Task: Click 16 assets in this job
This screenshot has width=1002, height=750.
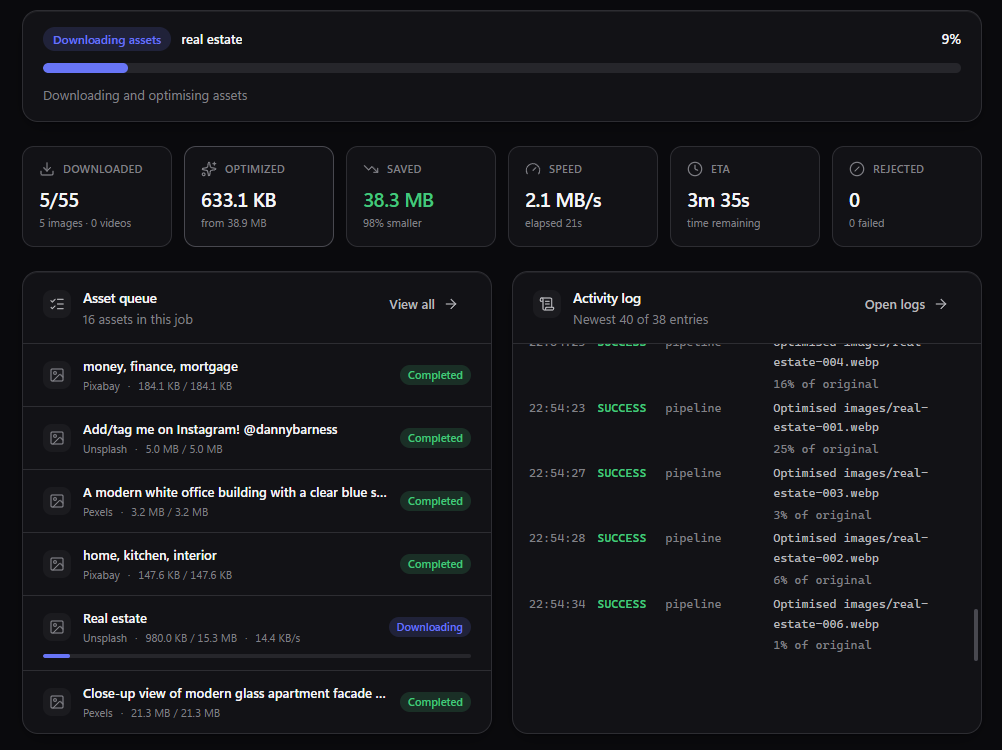Action: coord(137,319)
